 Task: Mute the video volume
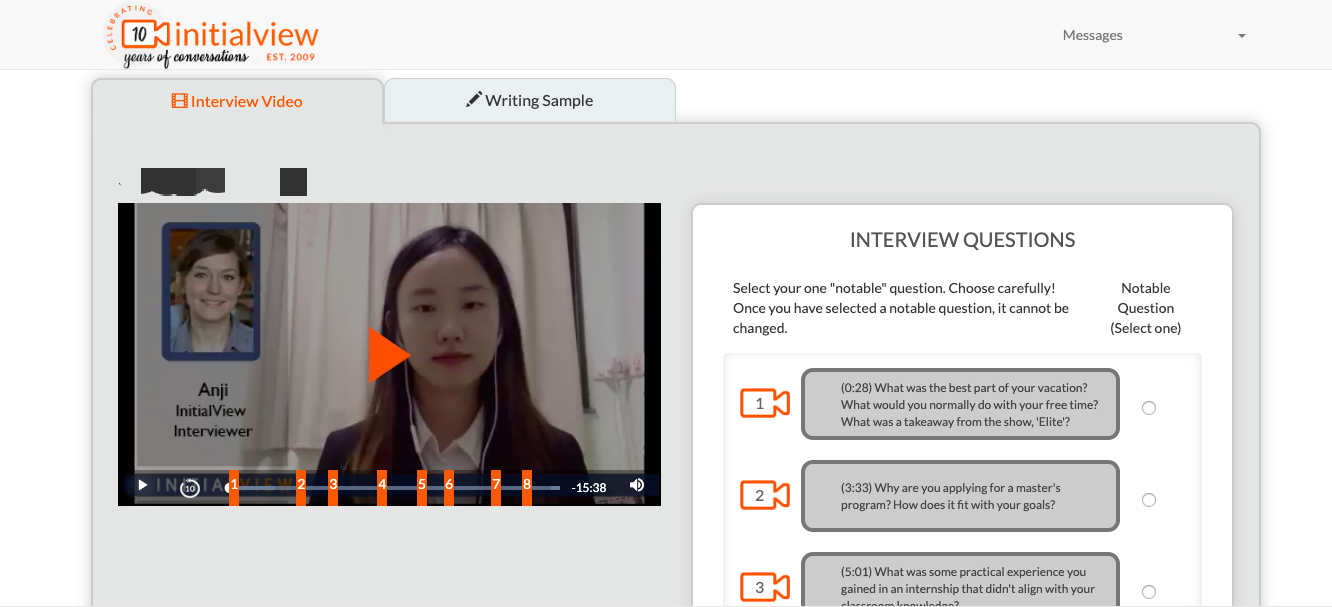coord(636,486)
